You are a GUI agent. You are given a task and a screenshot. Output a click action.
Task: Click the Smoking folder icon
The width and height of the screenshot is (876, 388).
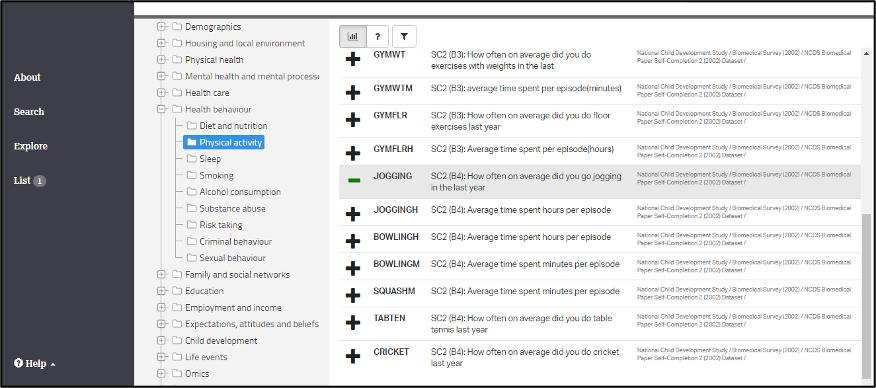192,175
